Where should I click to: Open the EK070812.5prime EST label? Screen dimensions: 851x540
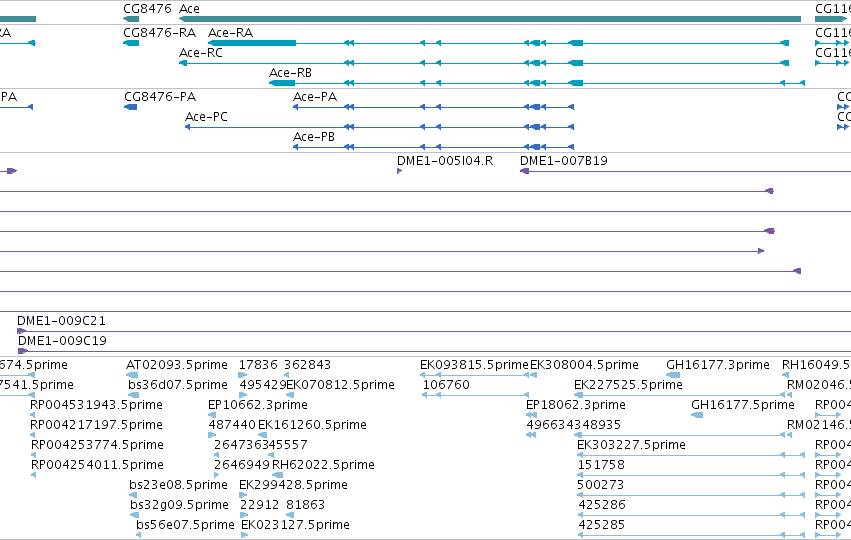(340, 385)
